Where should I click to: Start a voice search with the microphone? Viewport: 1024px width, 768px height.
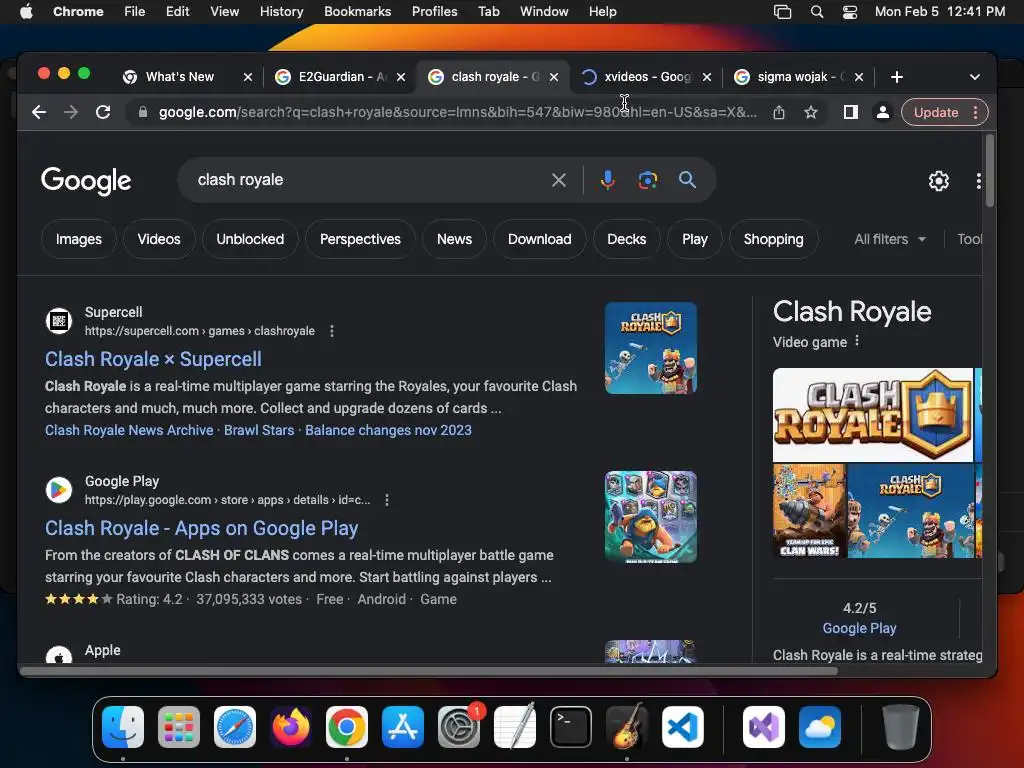(607, 180)
